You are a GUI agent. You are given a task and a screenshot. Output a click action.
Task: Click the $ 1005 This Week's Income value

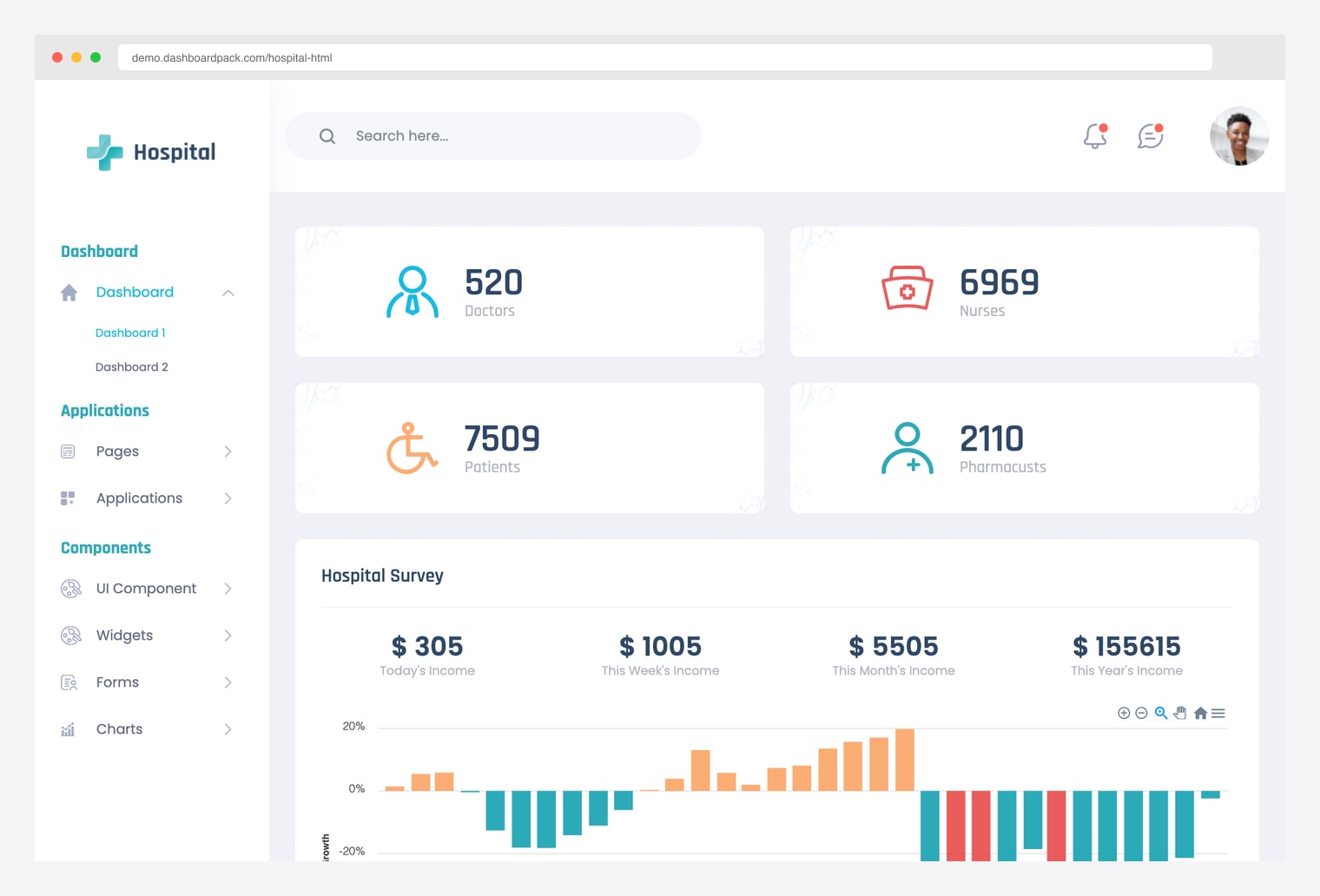(660, 646)
